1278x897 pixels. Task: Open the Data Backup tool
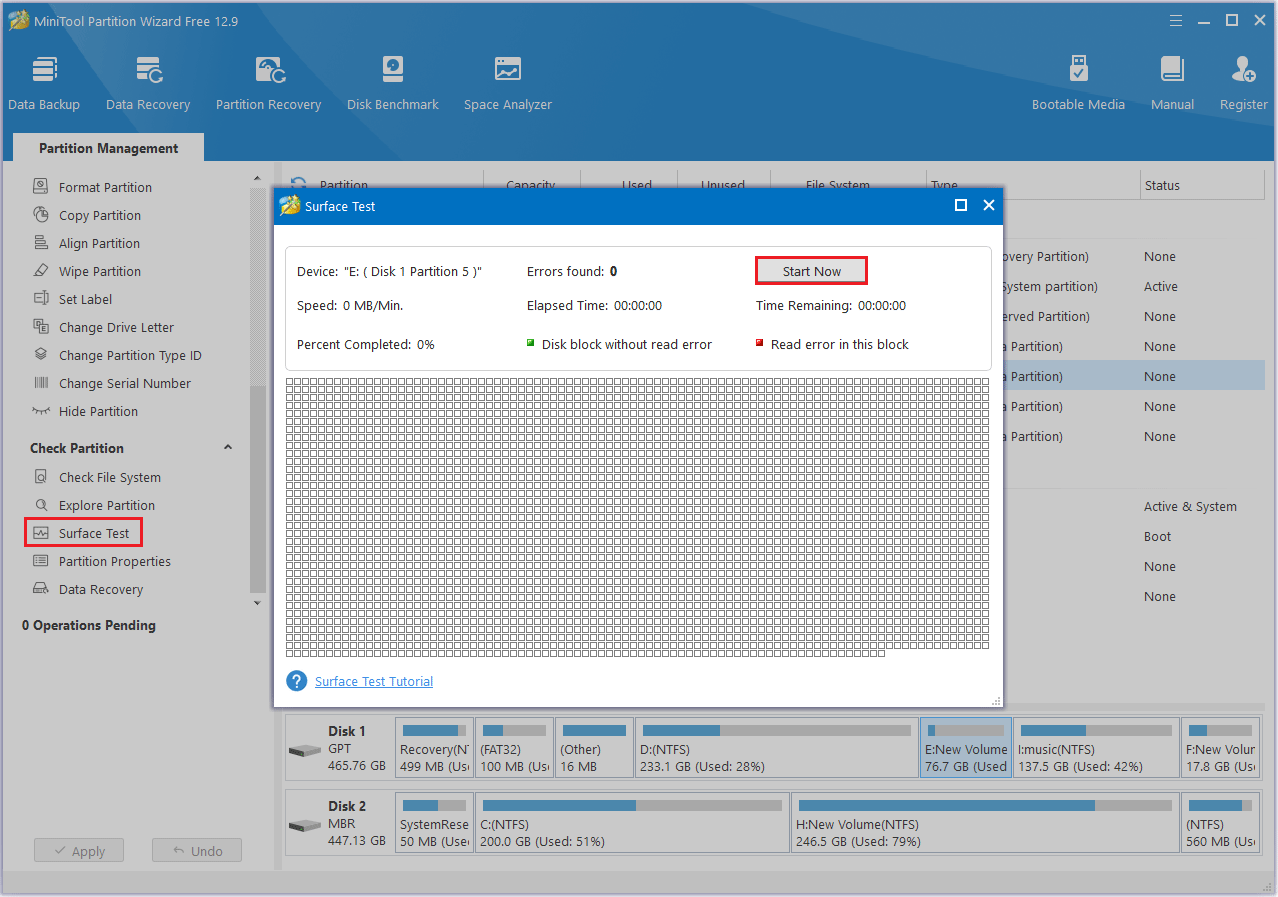44,83
